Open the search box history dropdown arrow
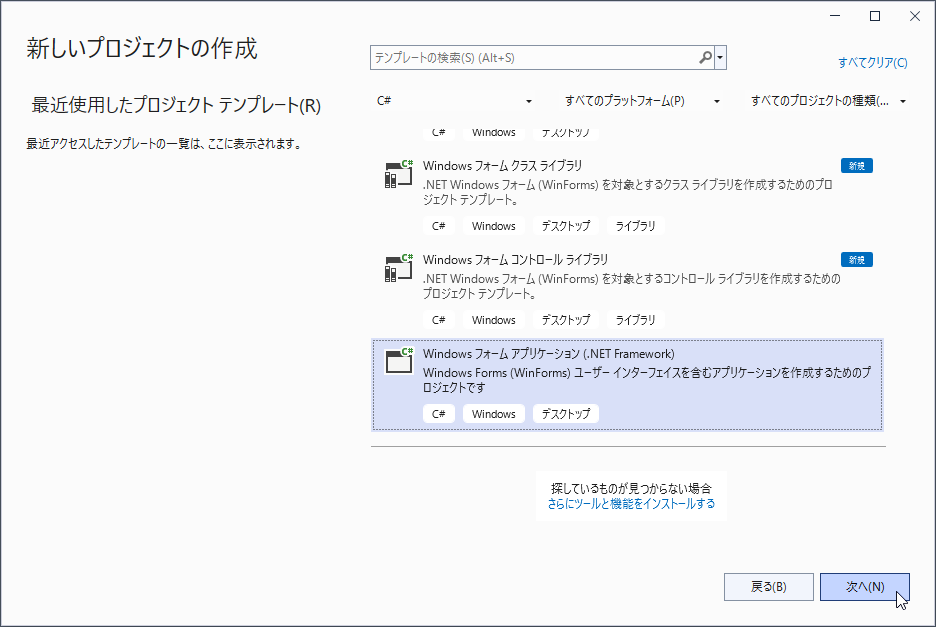 [719, 57]
